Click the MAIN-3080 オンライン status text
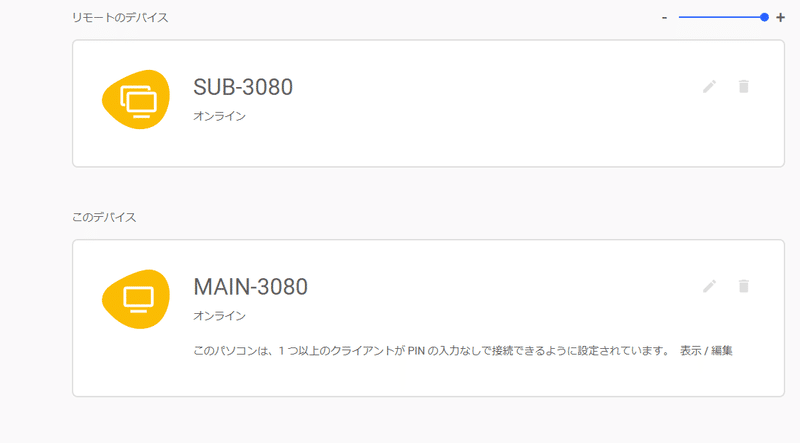The height and width of the screenshot is (443, 800). pyautogui.click(x=219, y=316)
